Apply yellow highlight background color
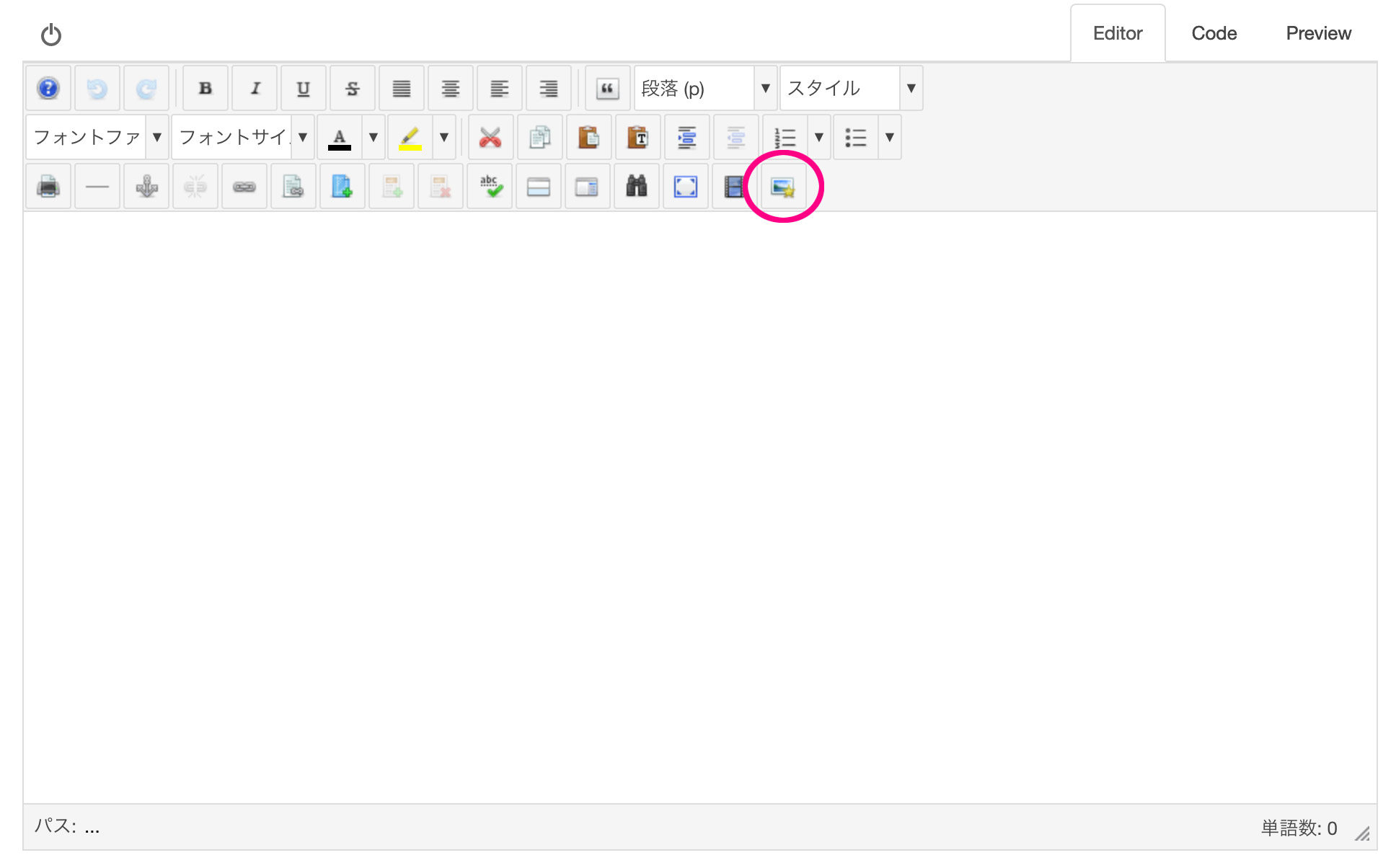The width and height of the screenshot is (1396, 868). (410, 138)
